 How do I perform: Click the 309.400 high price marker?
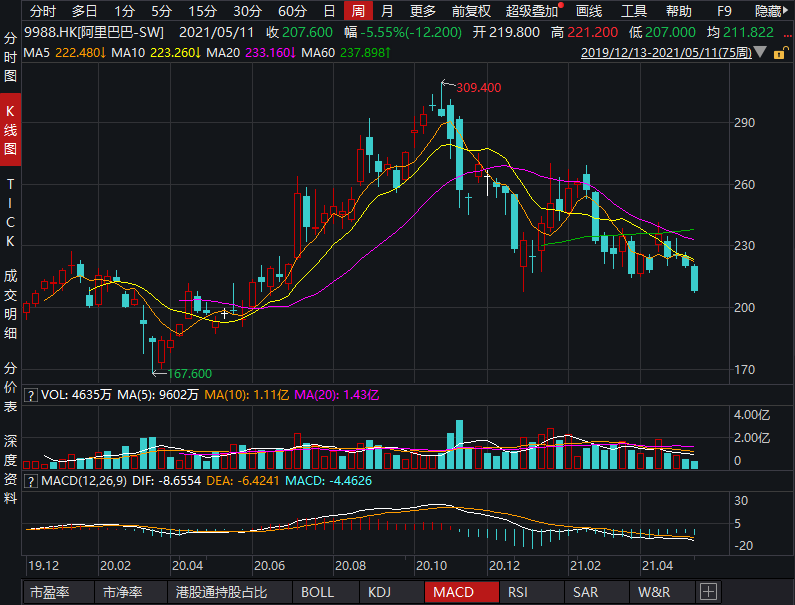click(478, 88)
